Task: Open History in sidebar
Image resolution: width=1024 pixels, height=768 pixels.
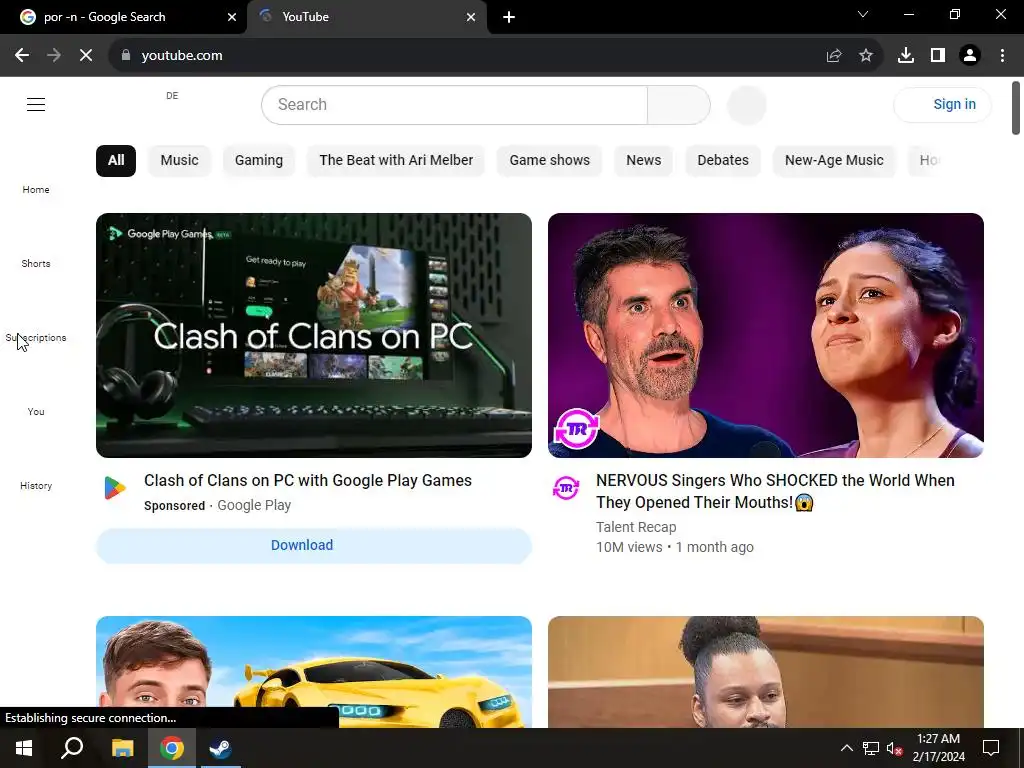Action: (36, 486)
